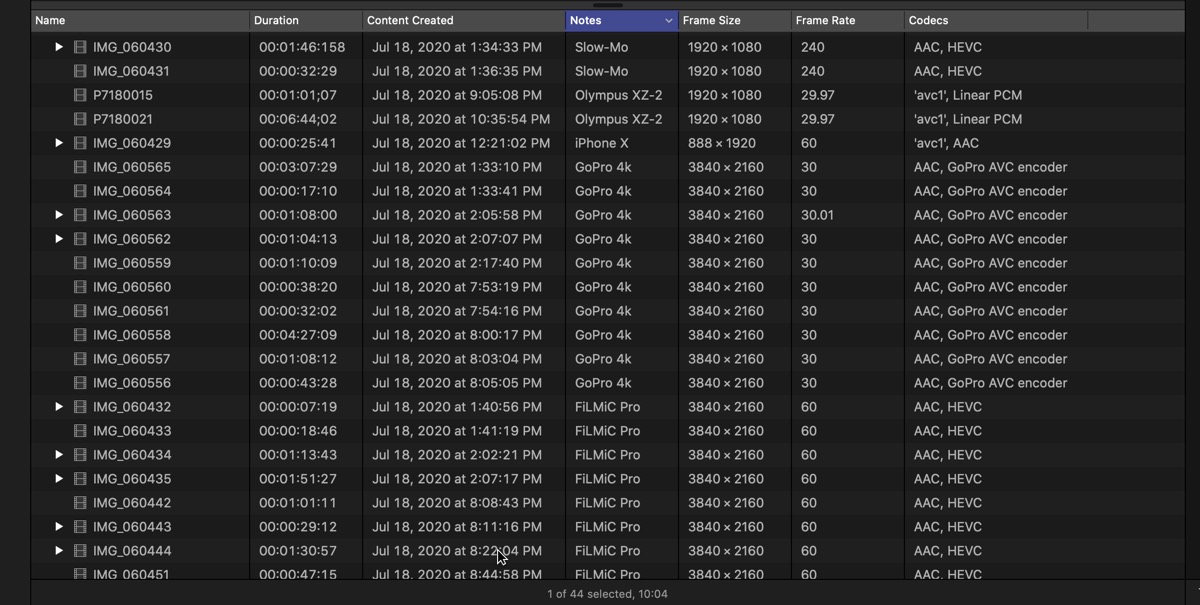Sort by the Content Created column header

pos(464,20)
